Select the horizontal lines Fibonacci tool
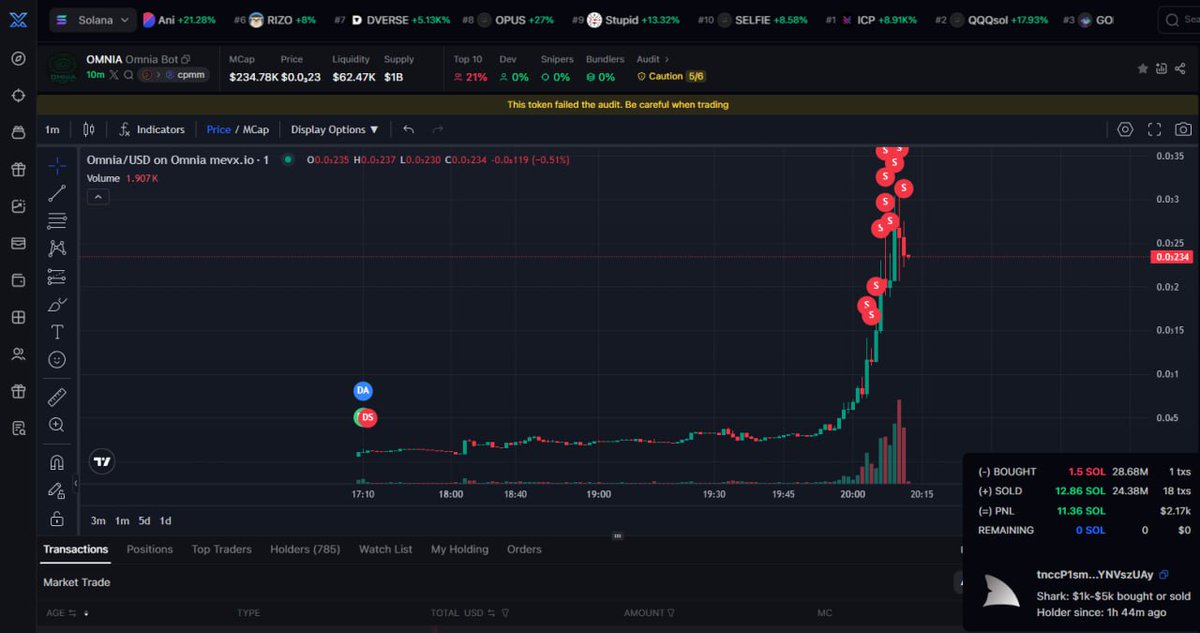The image size is (1200, 633). [57, 221]
